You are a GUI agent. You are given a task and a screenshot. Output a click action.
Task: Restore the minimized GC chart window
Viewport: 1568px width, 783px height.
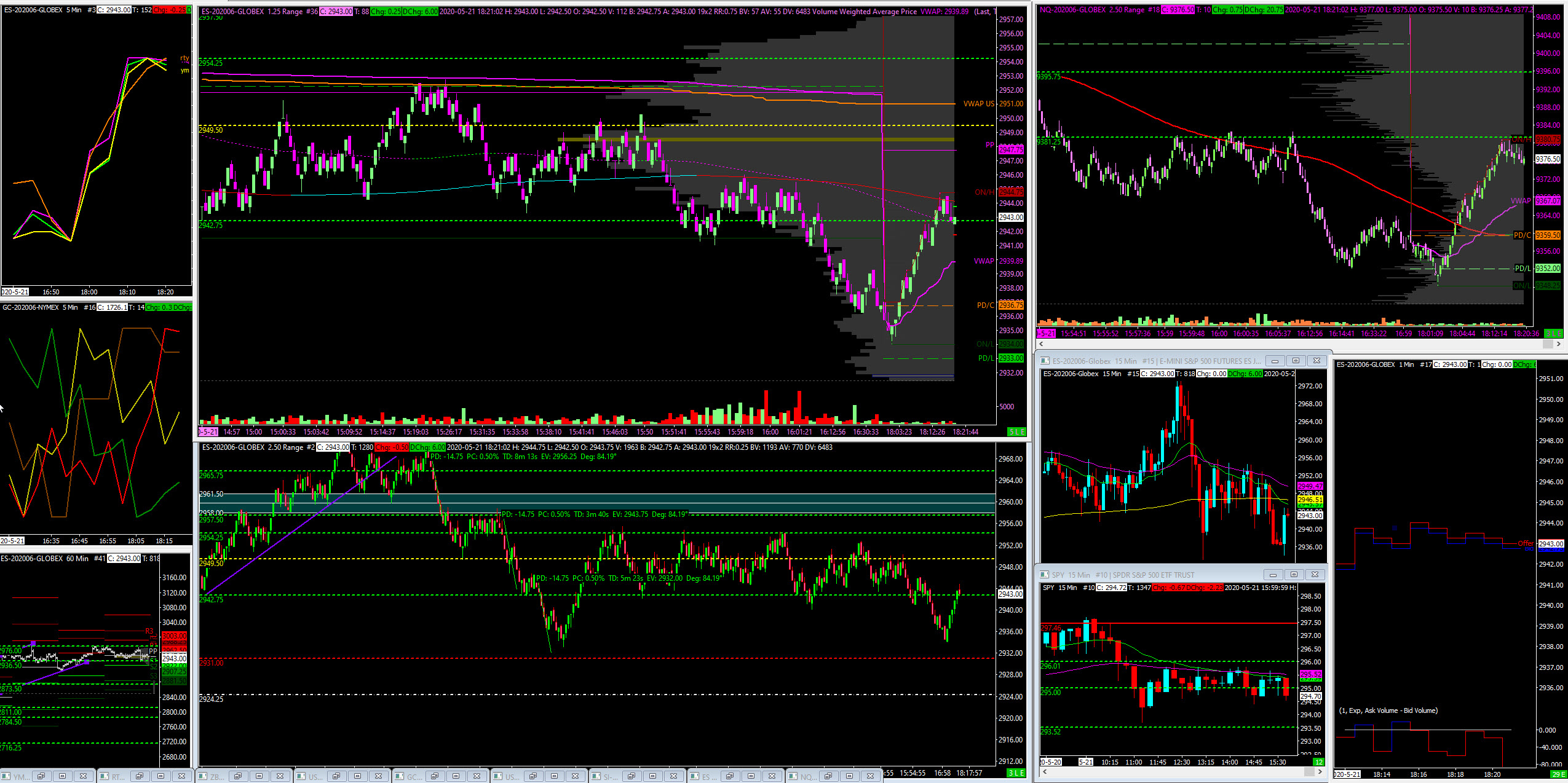tap(435, 776)
